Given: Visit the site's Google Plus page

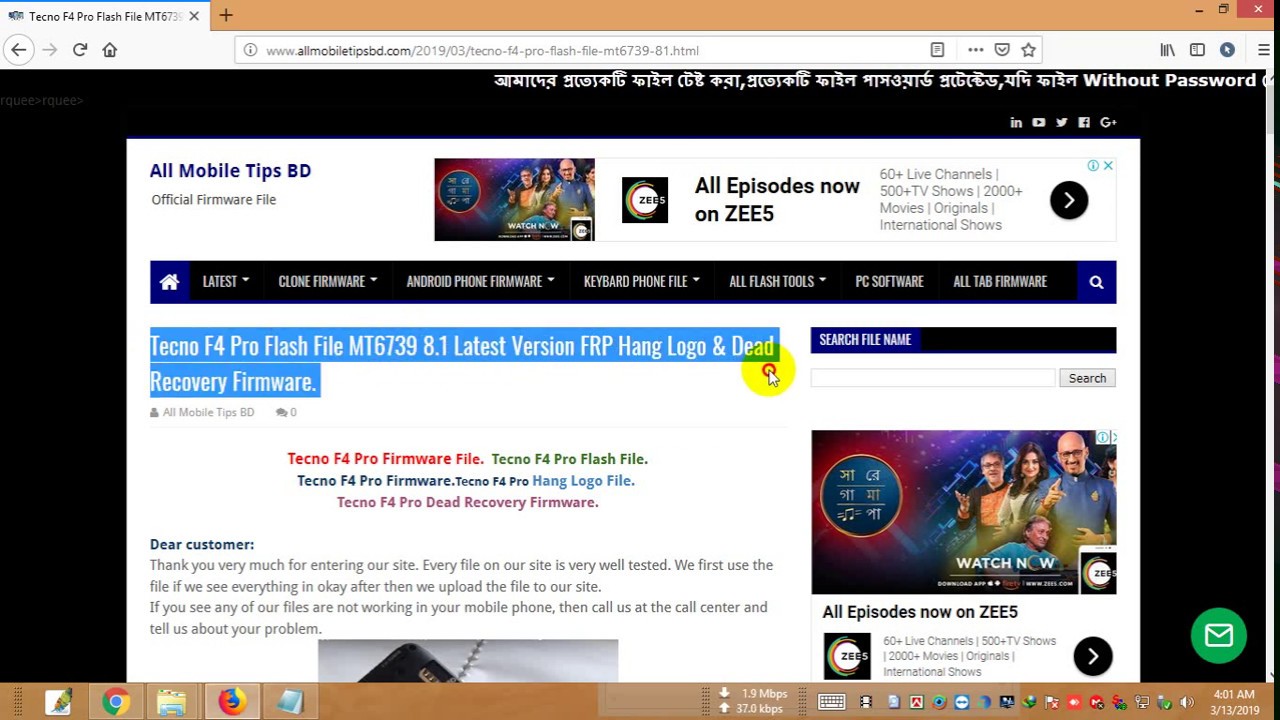Looking at the screenshot, I should (1108, 122).
